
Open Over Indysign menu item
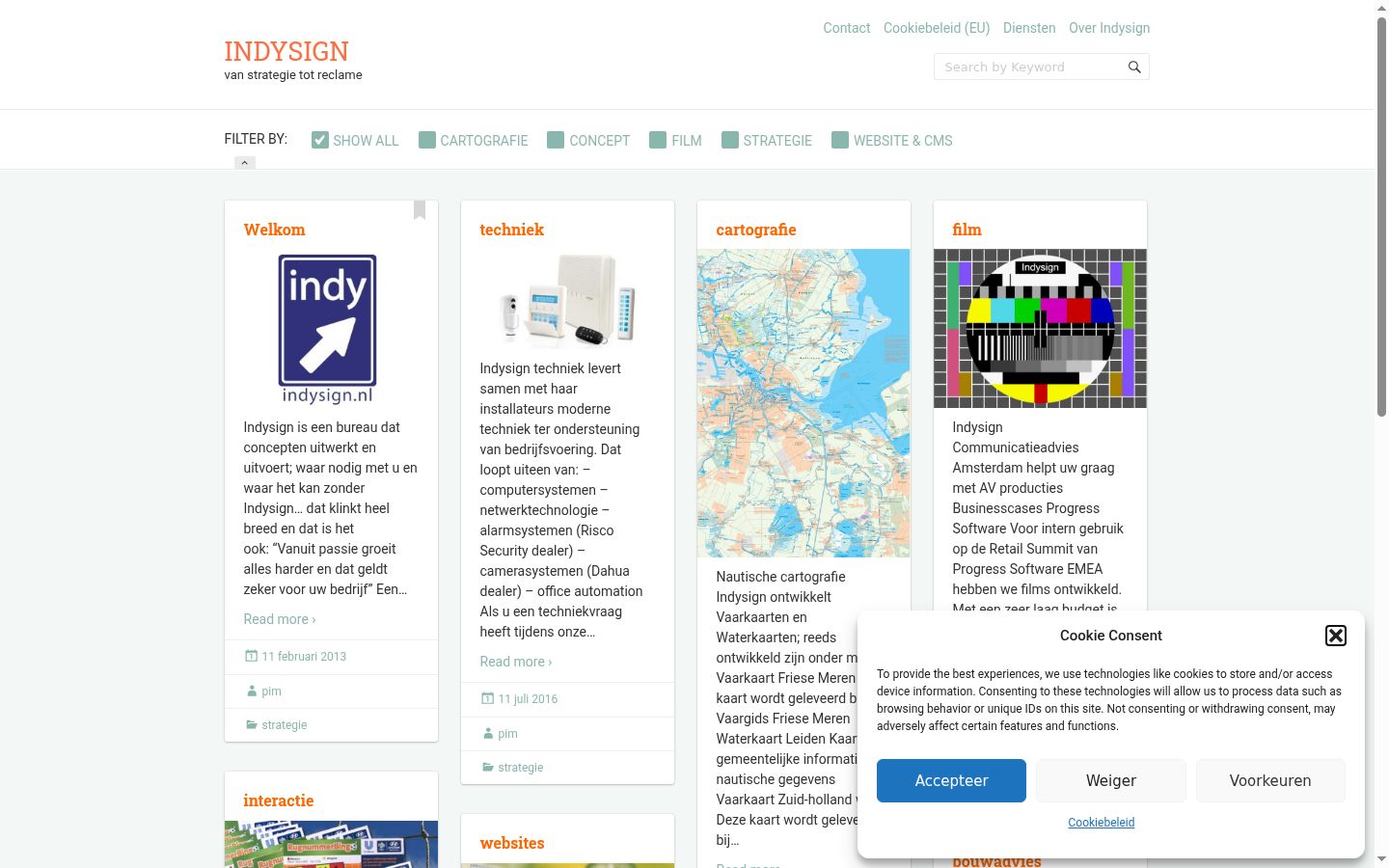[1109, 28]
